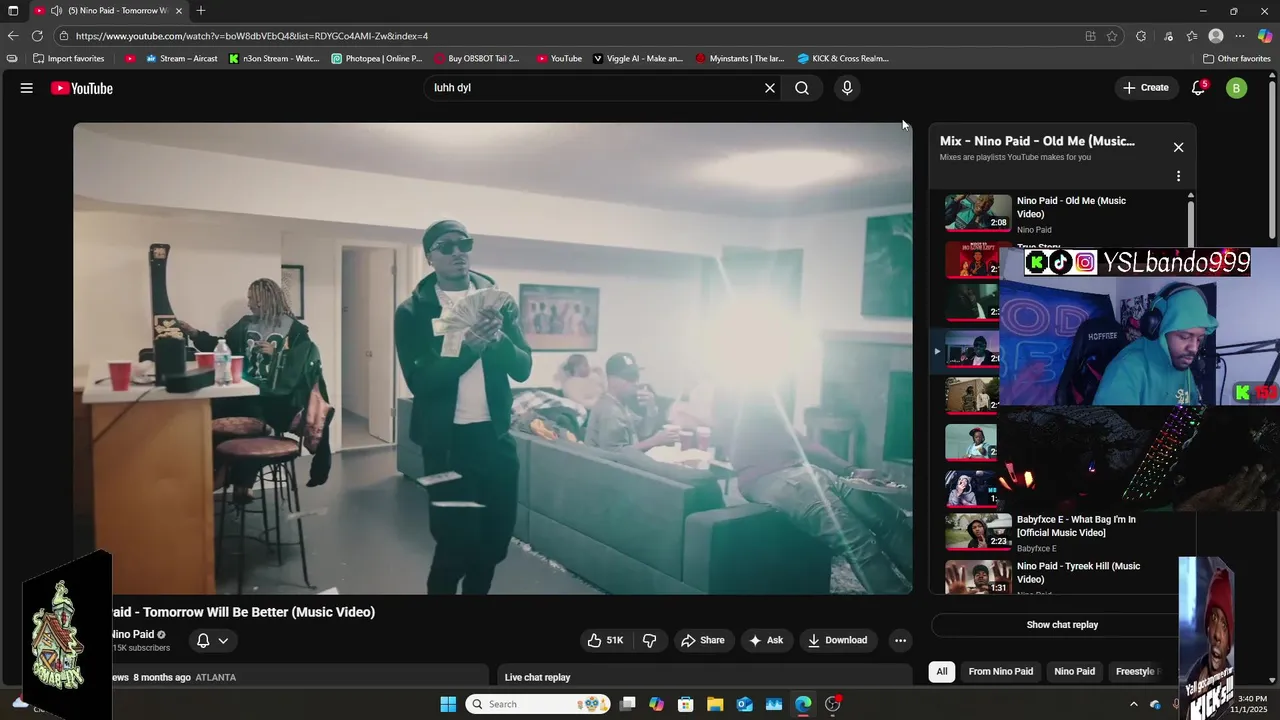
Task: Open the ATLANTA location link
Action: point(216,678)
